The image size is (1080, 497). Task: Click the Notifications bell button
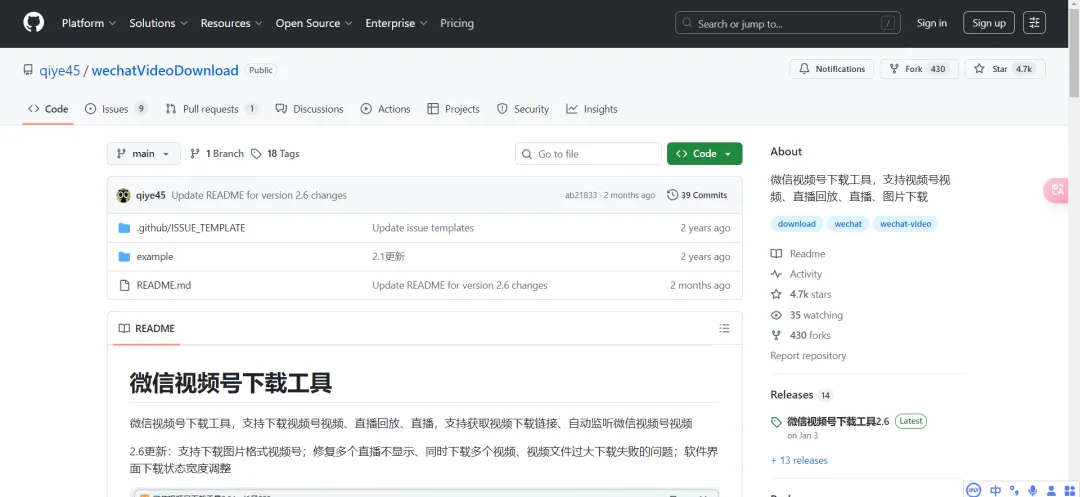[x=831, y=69]
